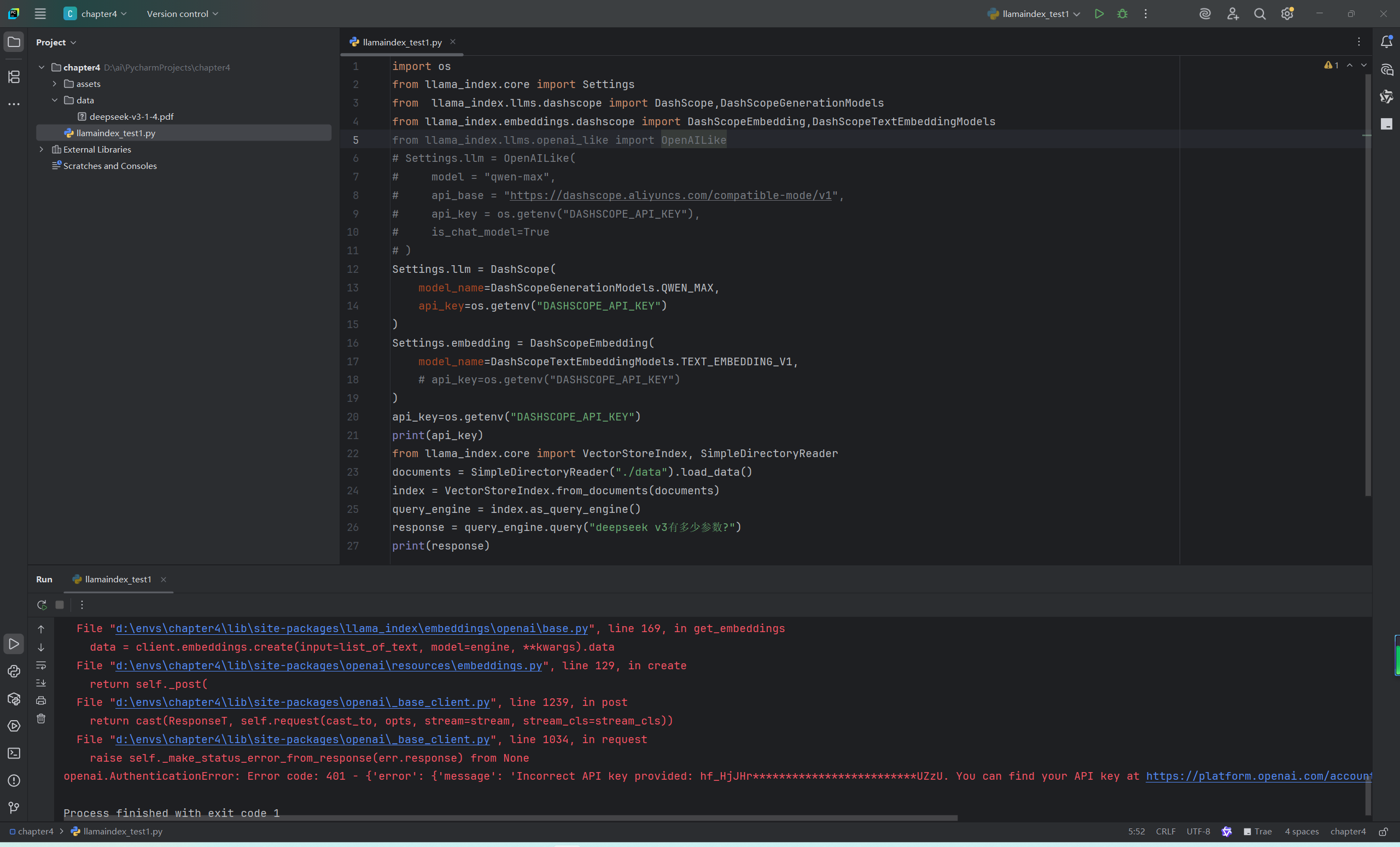Open Search Everywhere magnifier
This screenshot has height=847, width=1400.
[1259, 14]
